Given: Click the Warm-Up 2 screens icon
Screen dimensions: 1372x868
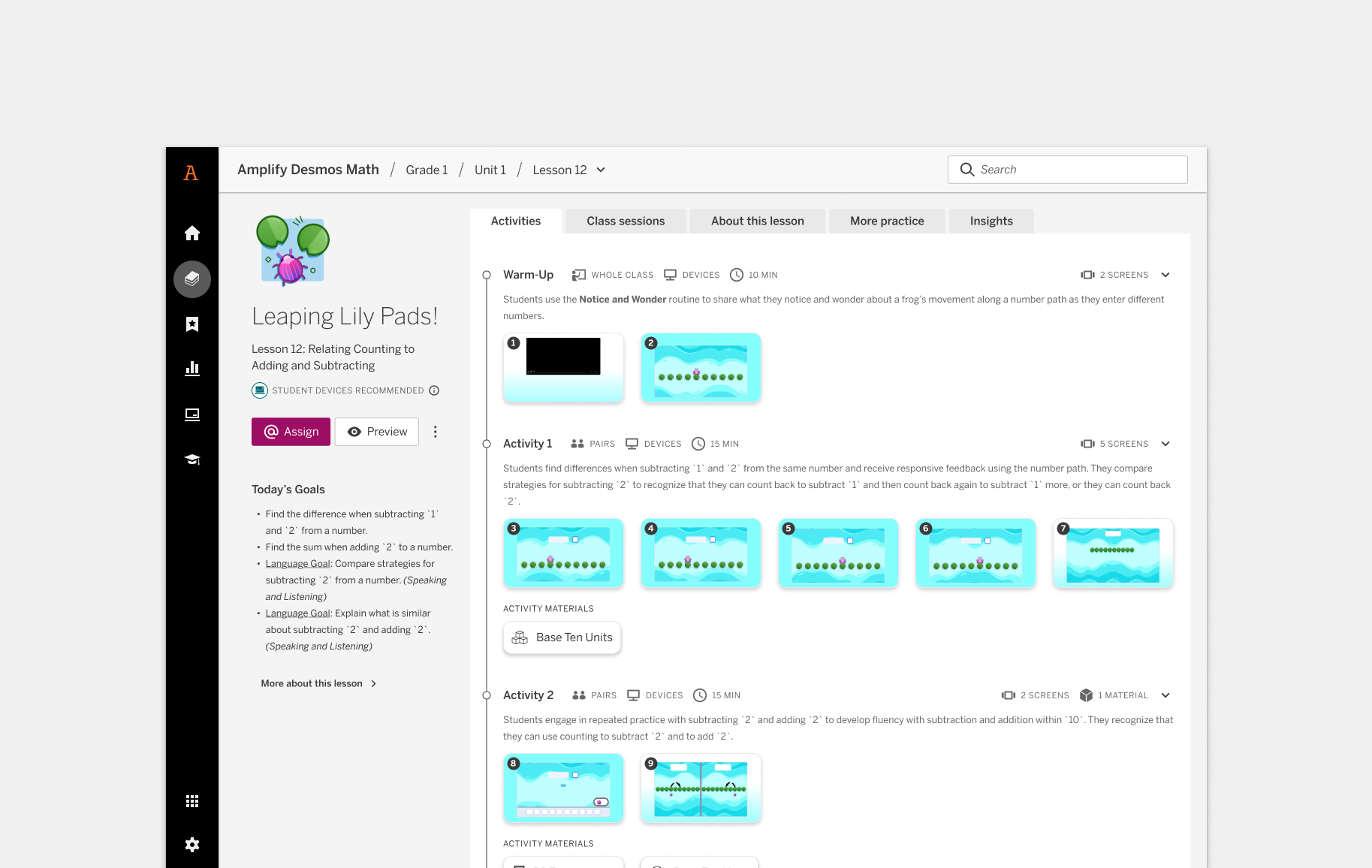Looking at the screenshot, I should [1087, 275].
